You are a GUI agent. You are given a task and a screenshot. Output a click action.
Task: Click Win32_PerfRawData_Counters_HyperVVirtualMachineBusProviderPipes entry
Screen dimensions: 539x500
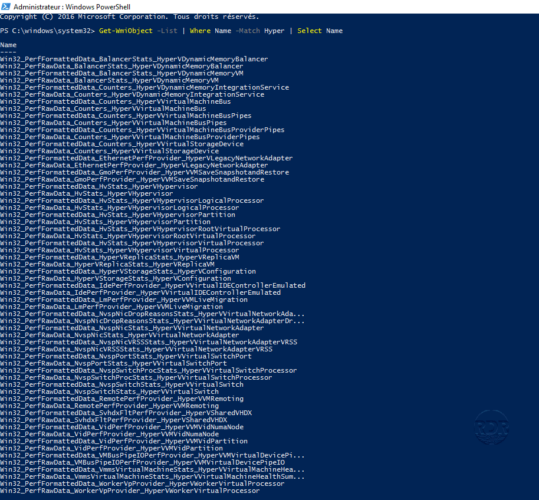[x=130, y=137]
